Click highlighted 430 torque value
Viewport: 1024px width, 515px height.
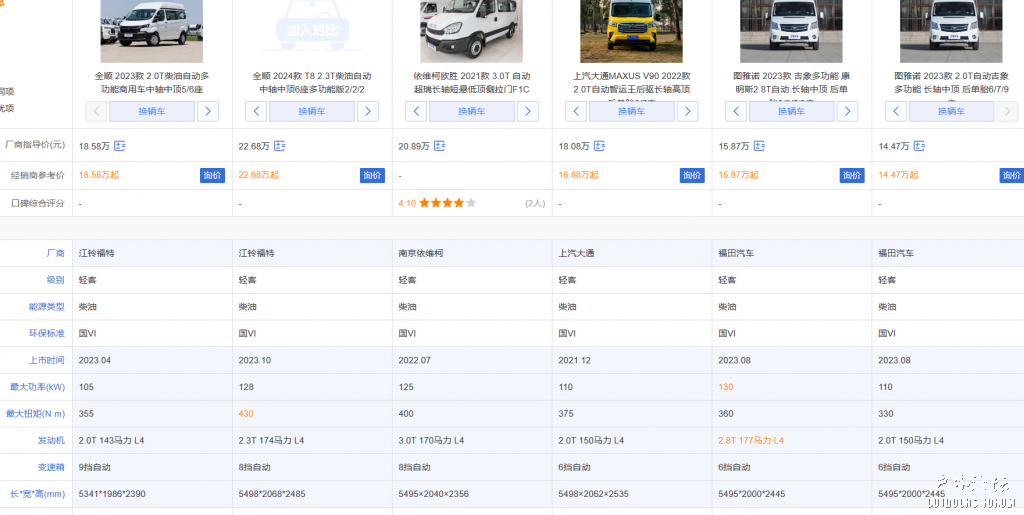coord(246,414)
